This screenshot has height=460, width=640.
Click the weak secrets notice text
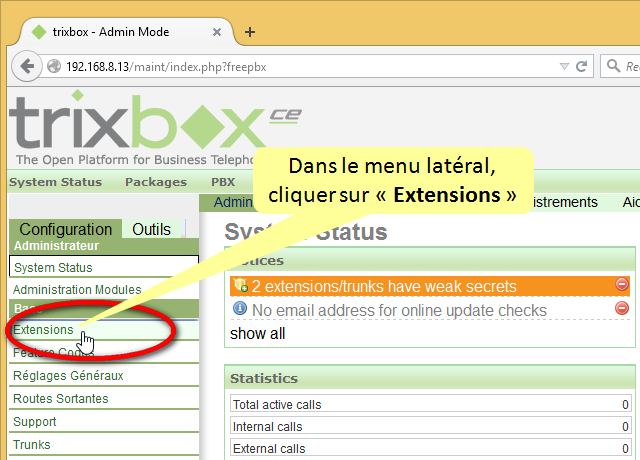[x=384, y=286]
